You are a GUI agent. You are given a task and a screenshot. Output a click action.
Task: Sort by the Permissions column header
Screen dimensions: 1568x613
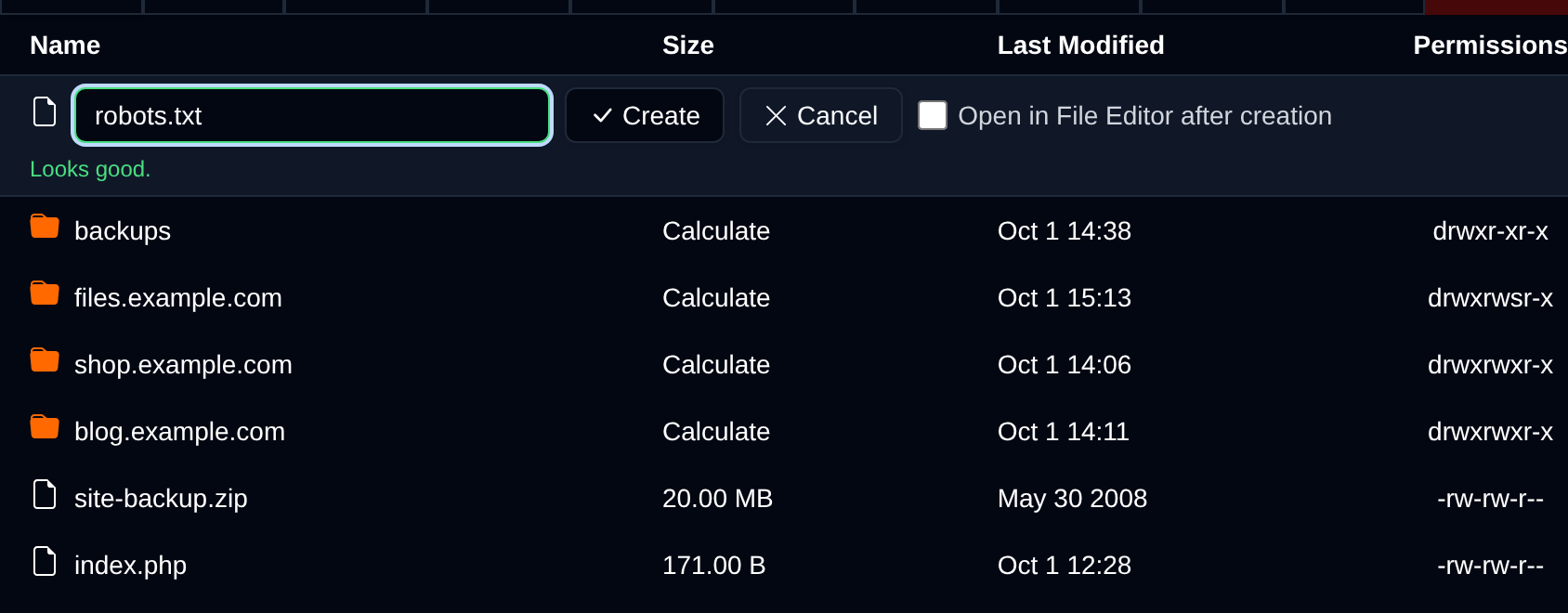pos(1490,46)
